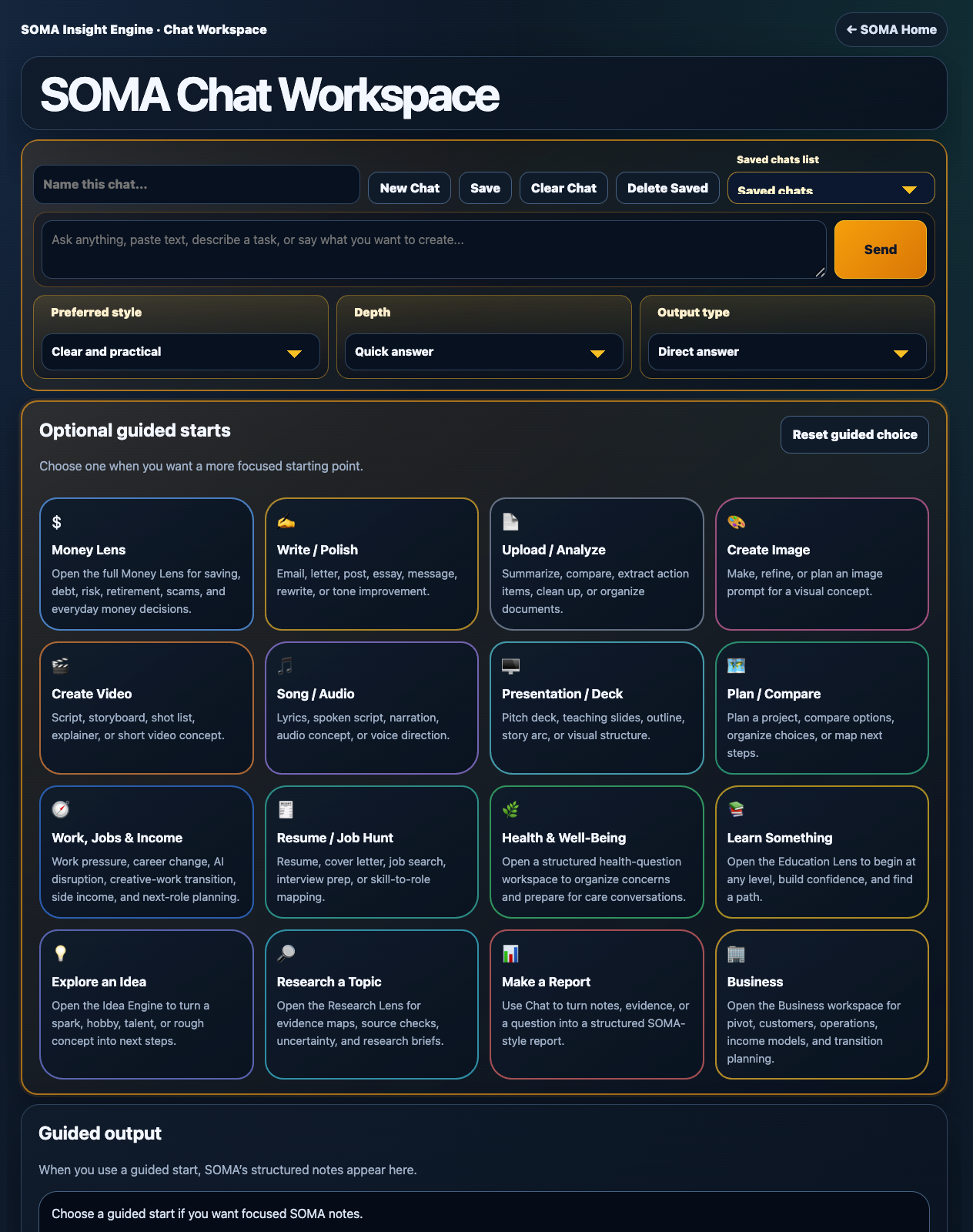Screen dimensions: 973x1232
Task: Open the Resume / Job Hunt card title
Action: pyautogui.click(x=335, y=838)
